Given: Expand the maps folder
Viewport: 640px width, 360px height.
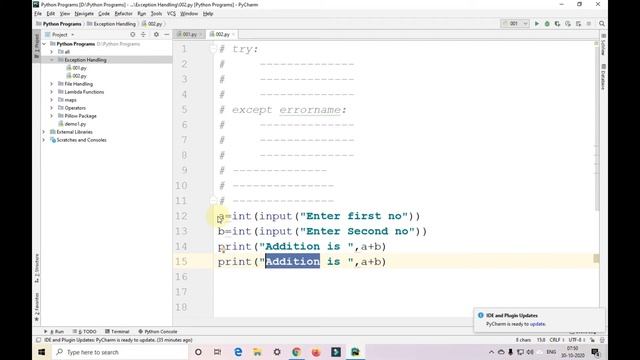Looking at the screenshot, I should click(x=52, y=100).
